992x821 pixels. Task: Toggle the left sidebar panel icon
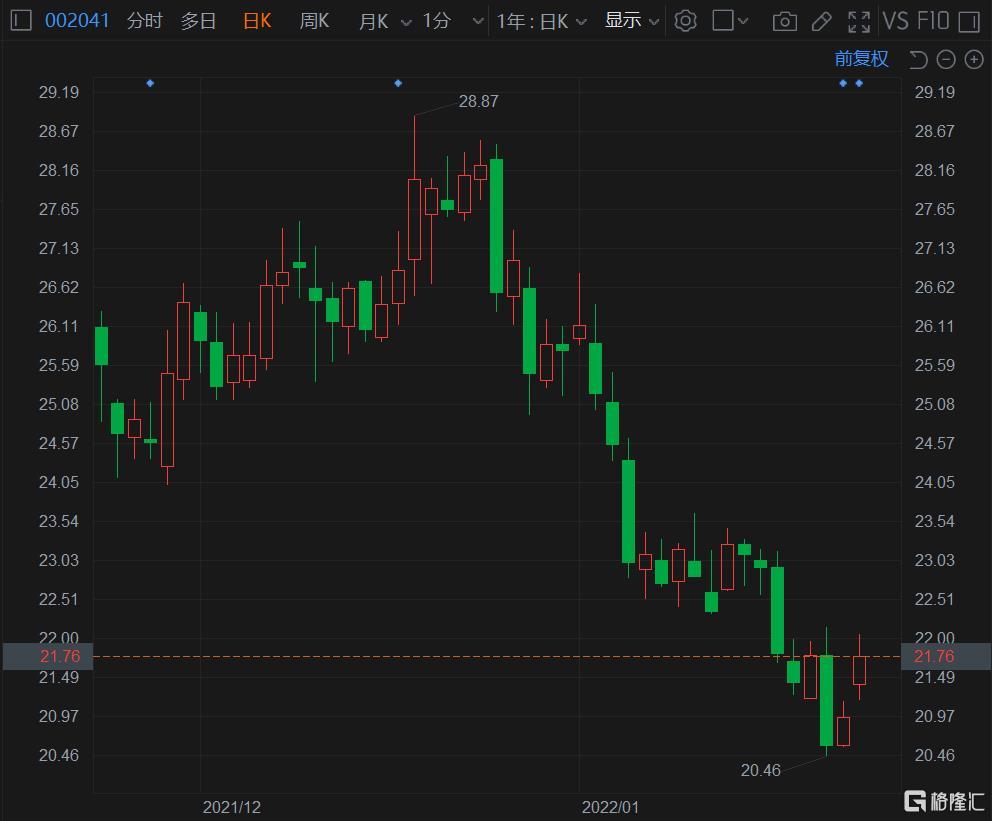(21, 21)
